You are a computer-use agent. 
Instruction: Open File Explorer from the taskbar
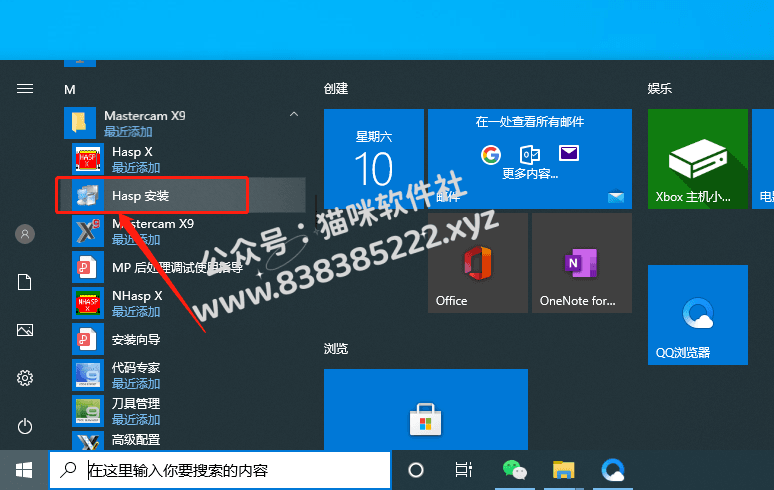pos(563,470)
